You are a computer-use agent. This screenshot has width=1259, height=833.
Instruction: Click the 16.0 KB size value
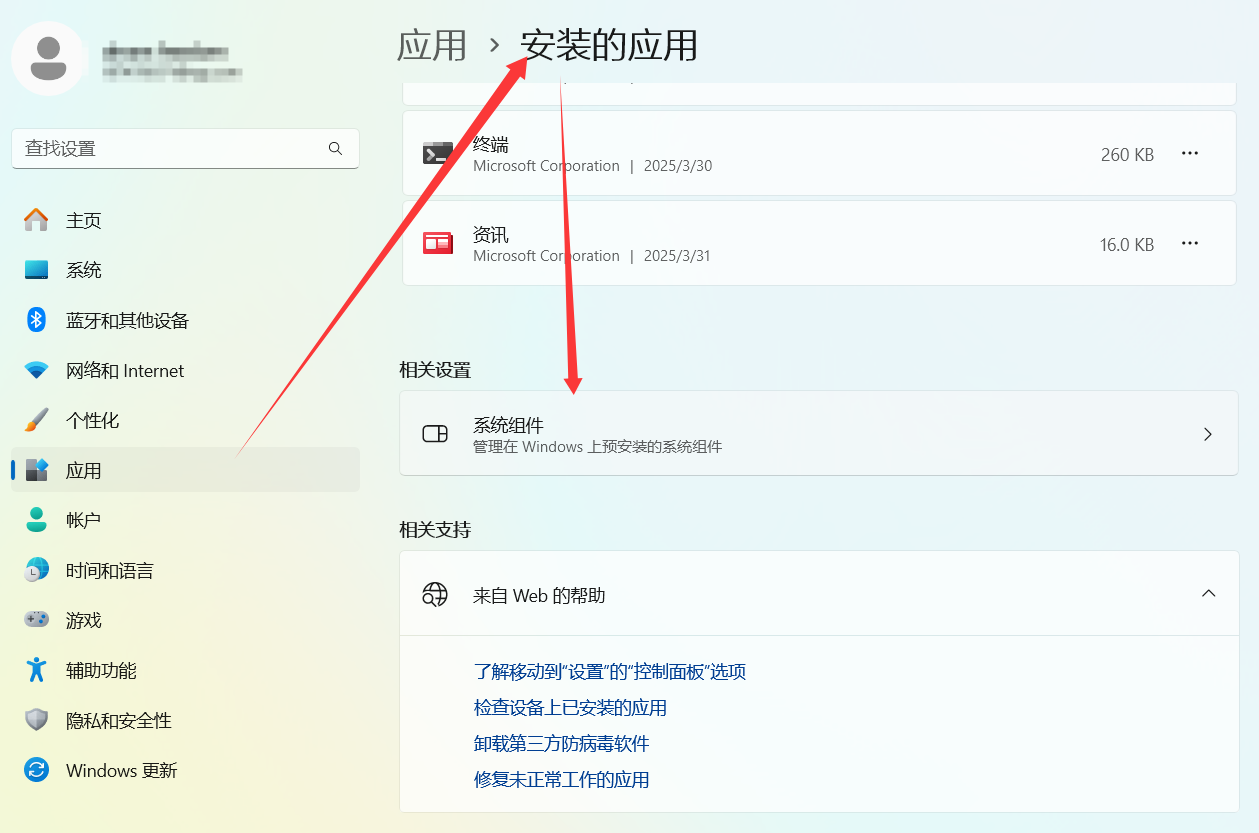pos(1127,244)
